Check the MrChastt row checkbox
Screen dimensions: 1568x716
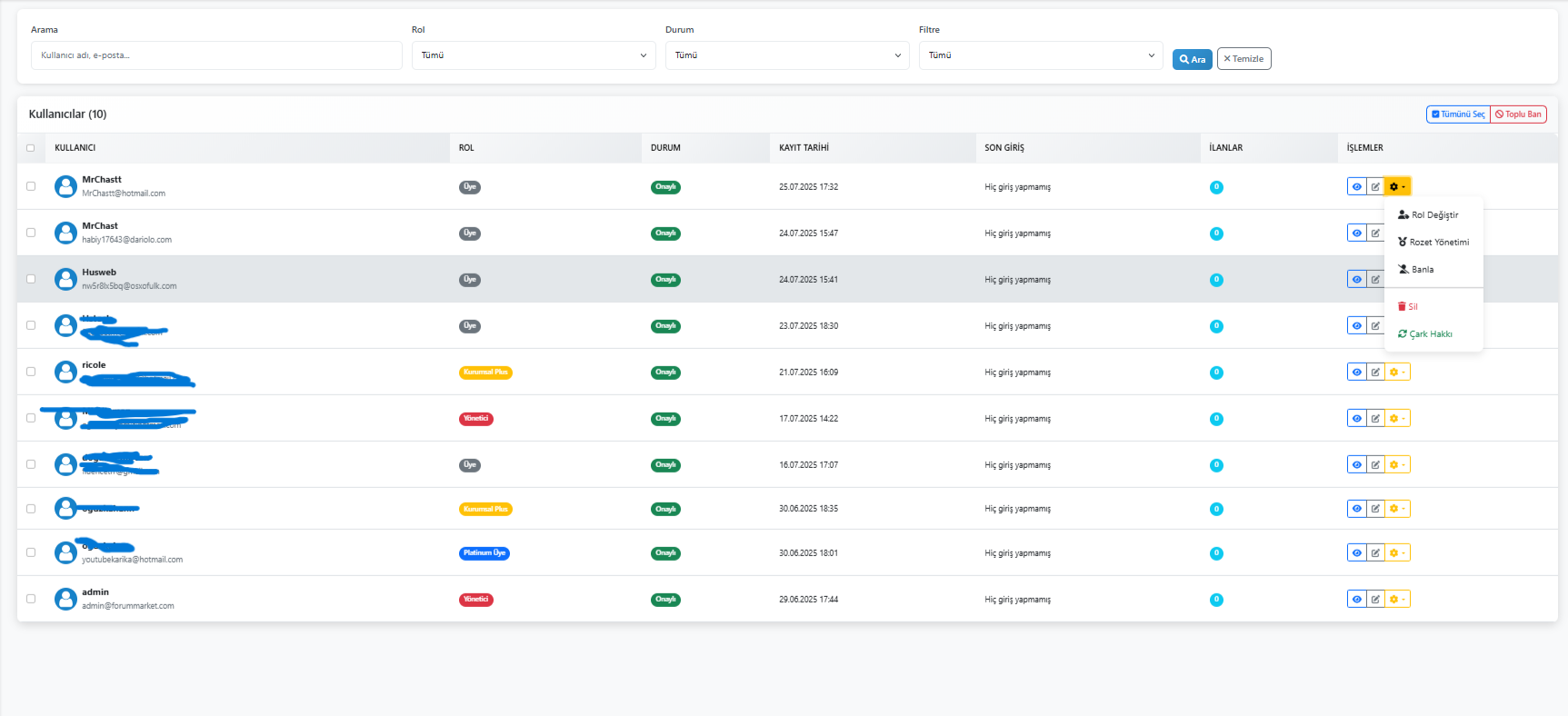point(31,186)
